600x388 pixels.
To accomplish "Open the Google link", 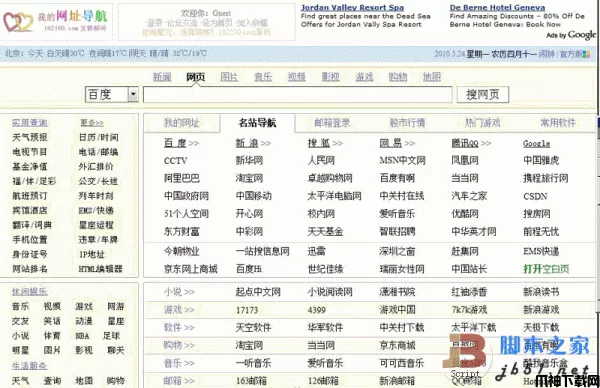I will click(x=536, y=143).
